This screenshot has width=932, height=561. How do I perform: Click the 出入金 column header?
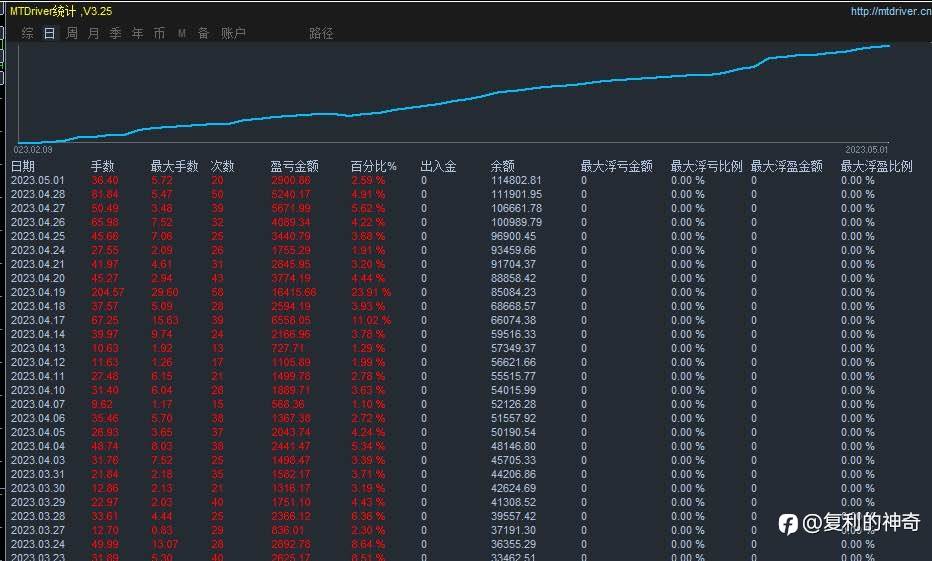(439, 166)
